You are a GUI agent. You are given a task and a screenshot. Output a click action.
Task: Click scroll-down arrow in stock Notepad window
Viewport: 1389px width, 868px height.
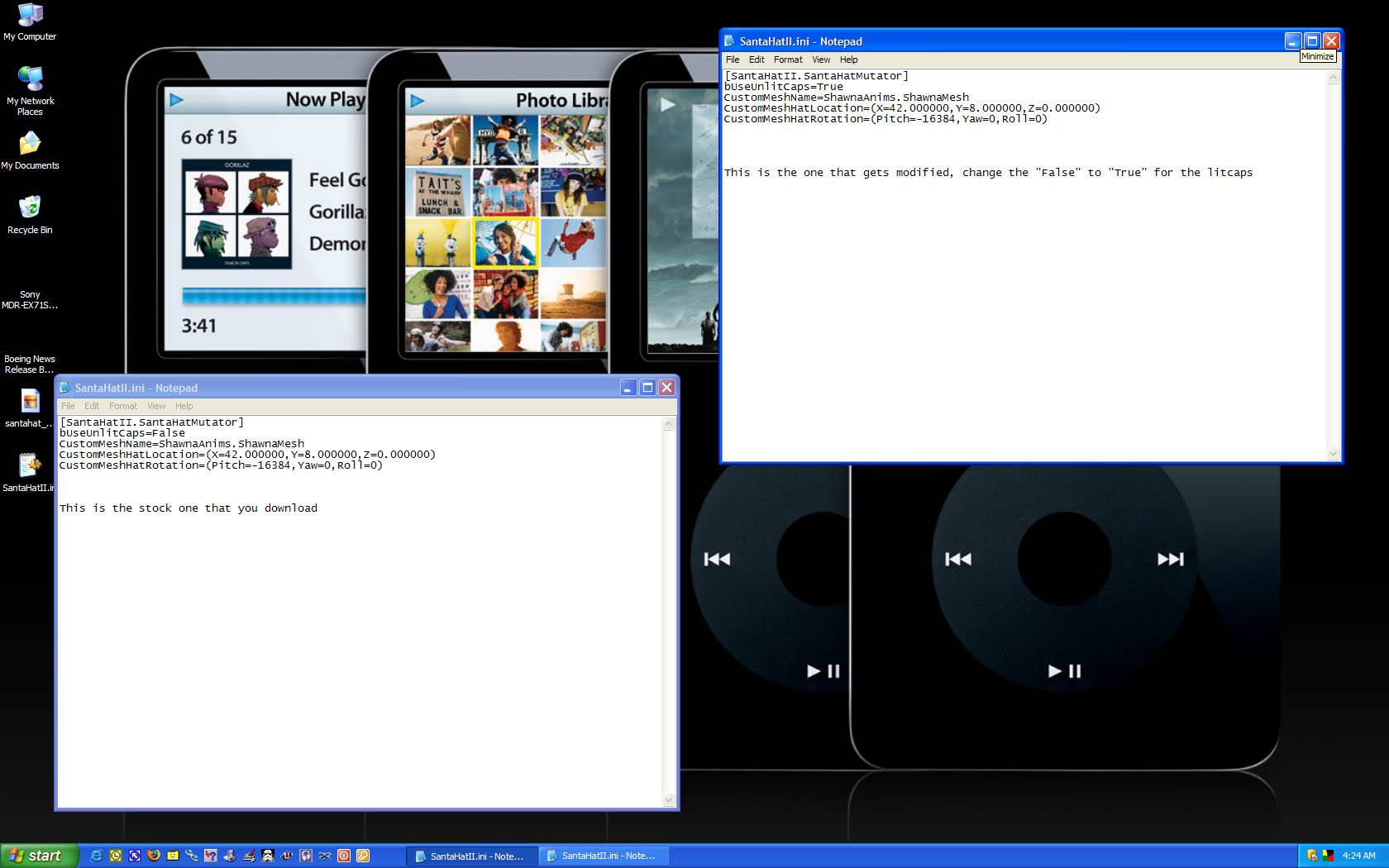click(669, 799)
